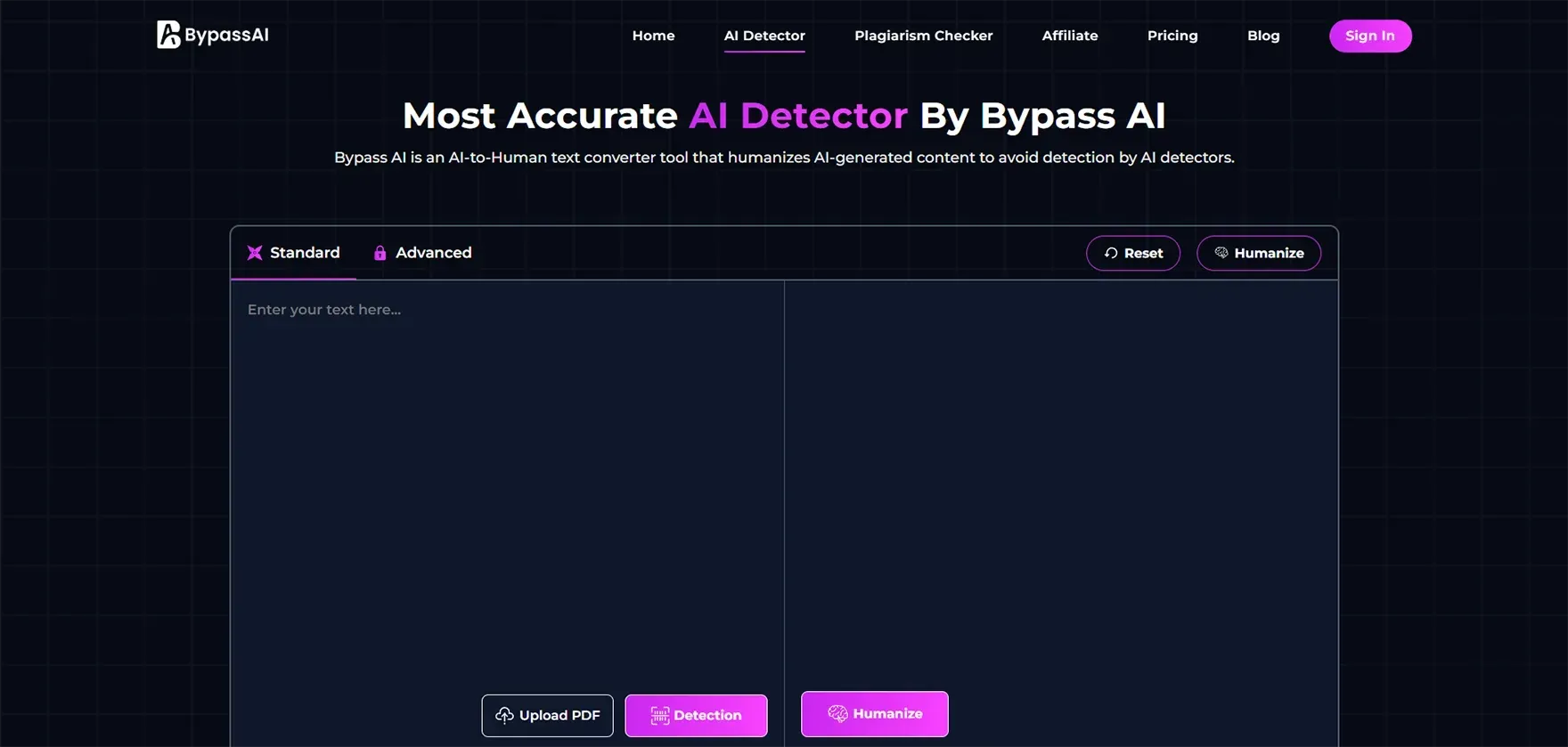This screenshot has height=747, width=1568.
Task: Run AI Detection on text
Action: 696,716
